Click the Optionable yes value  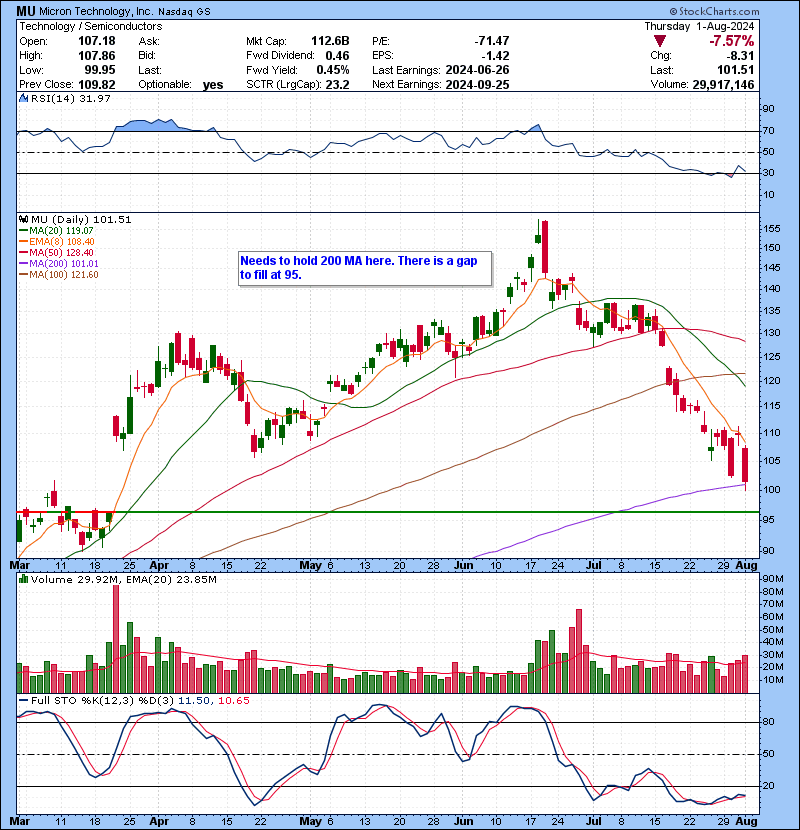[x=213, y=85]
